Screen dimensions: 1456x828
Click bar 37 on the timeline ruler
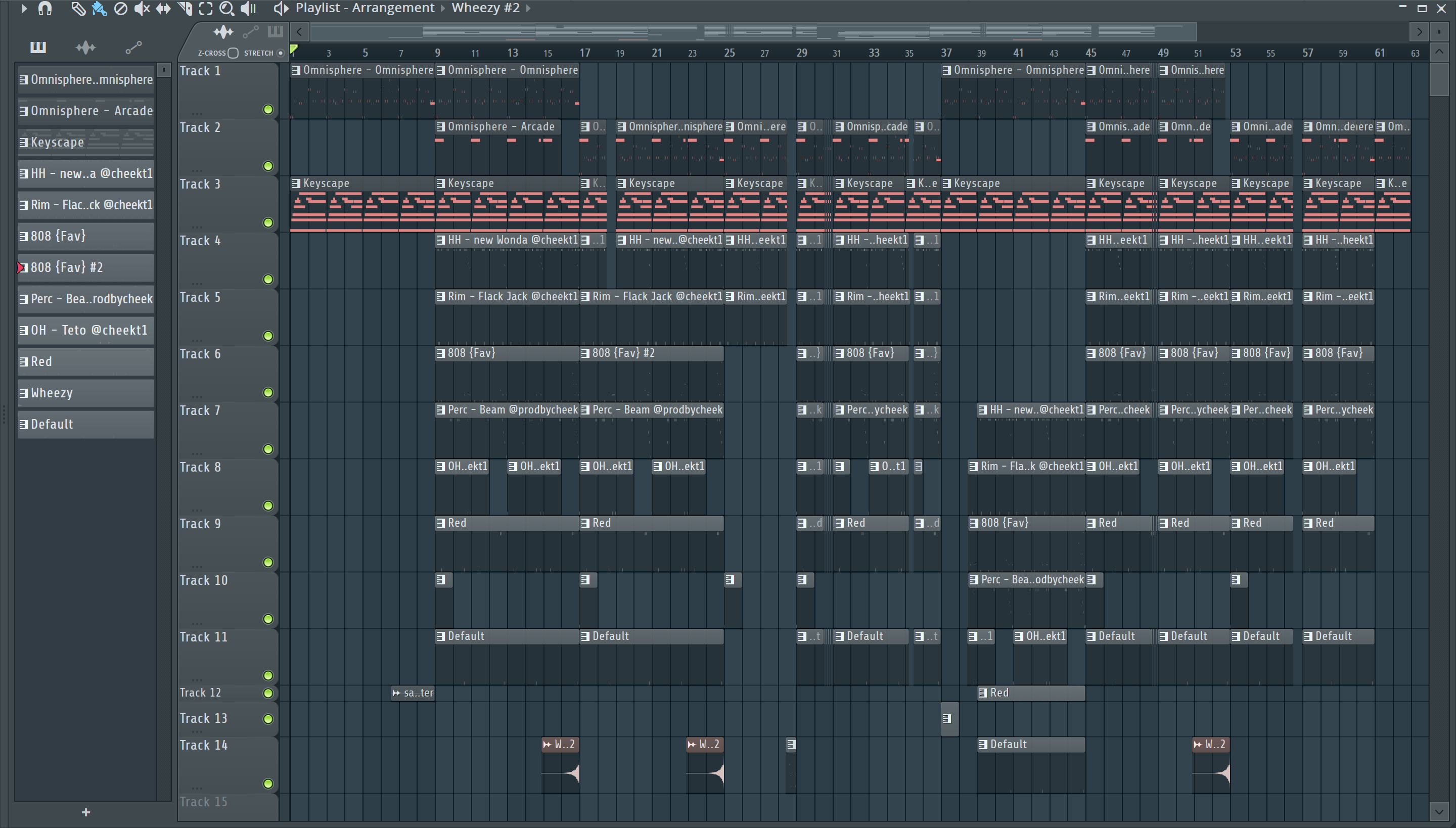tap(946, 53)
